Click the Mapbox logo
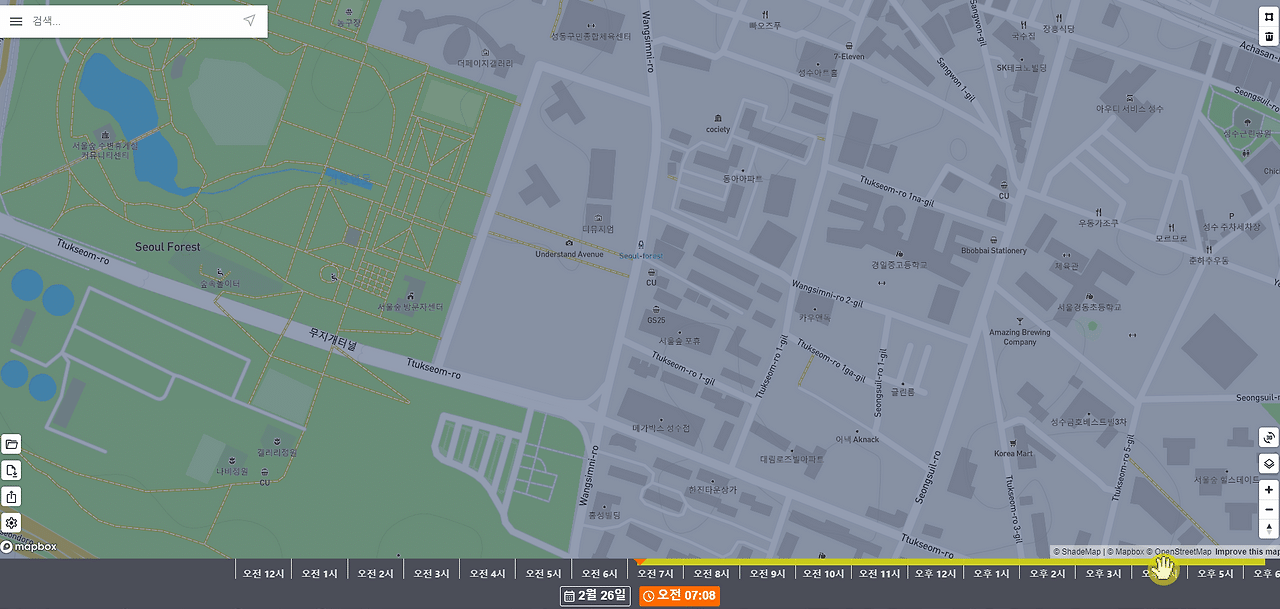This screenshot has width=1280, height=609. point(29,547)
